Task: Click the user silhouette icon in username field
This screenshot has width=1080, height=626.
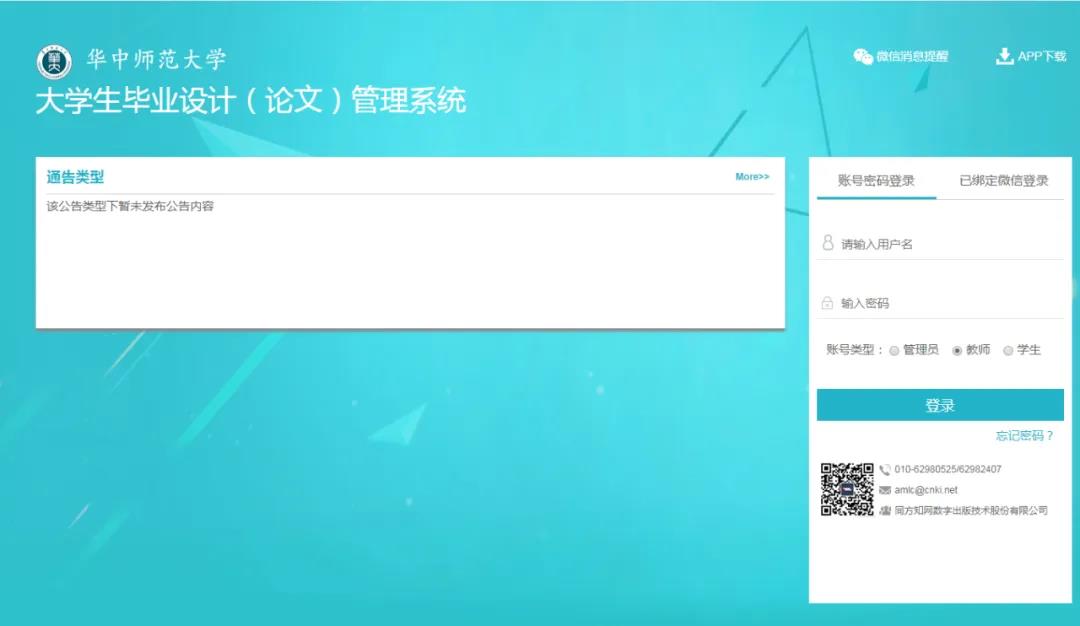Action: click(x=828, y=243)
